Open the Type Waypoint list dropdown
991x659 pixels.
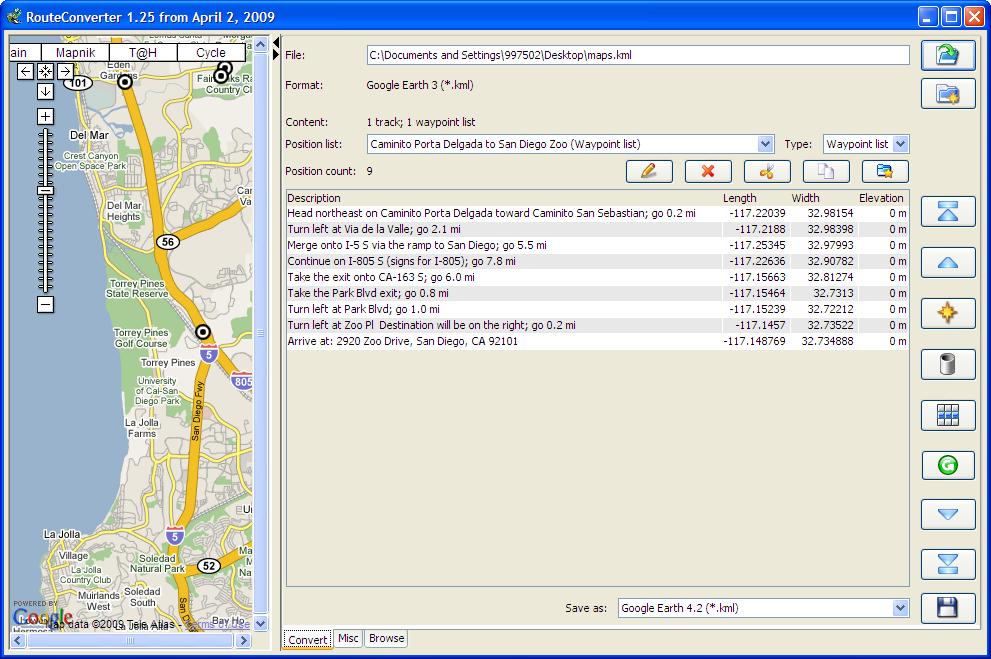901,144
